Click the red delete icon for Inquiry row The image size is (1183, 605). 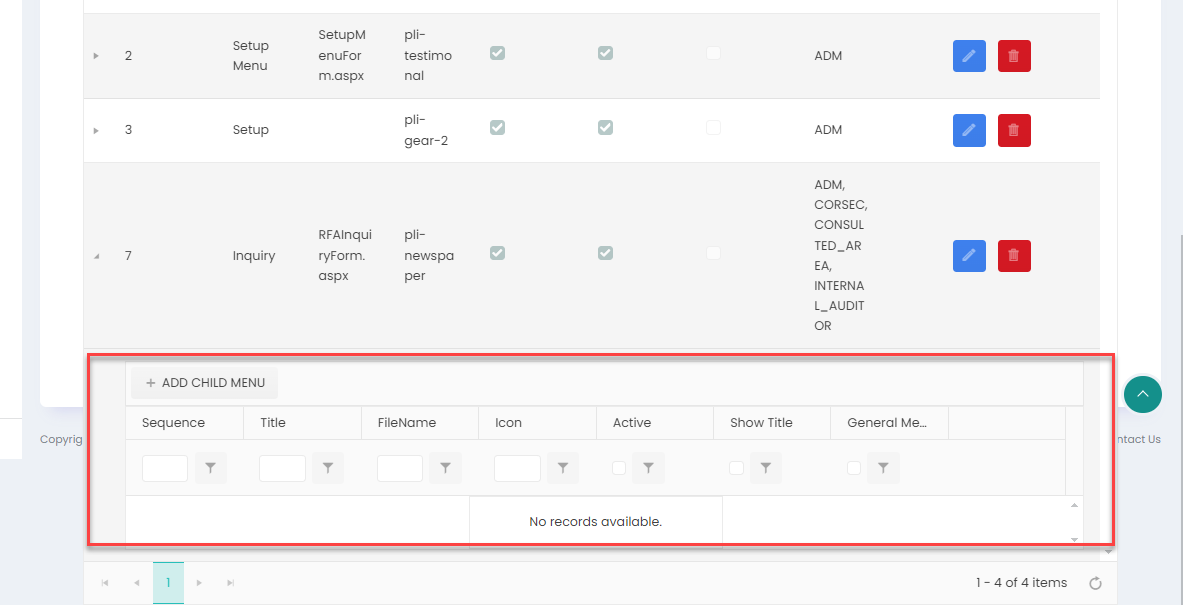[1013, 256]
